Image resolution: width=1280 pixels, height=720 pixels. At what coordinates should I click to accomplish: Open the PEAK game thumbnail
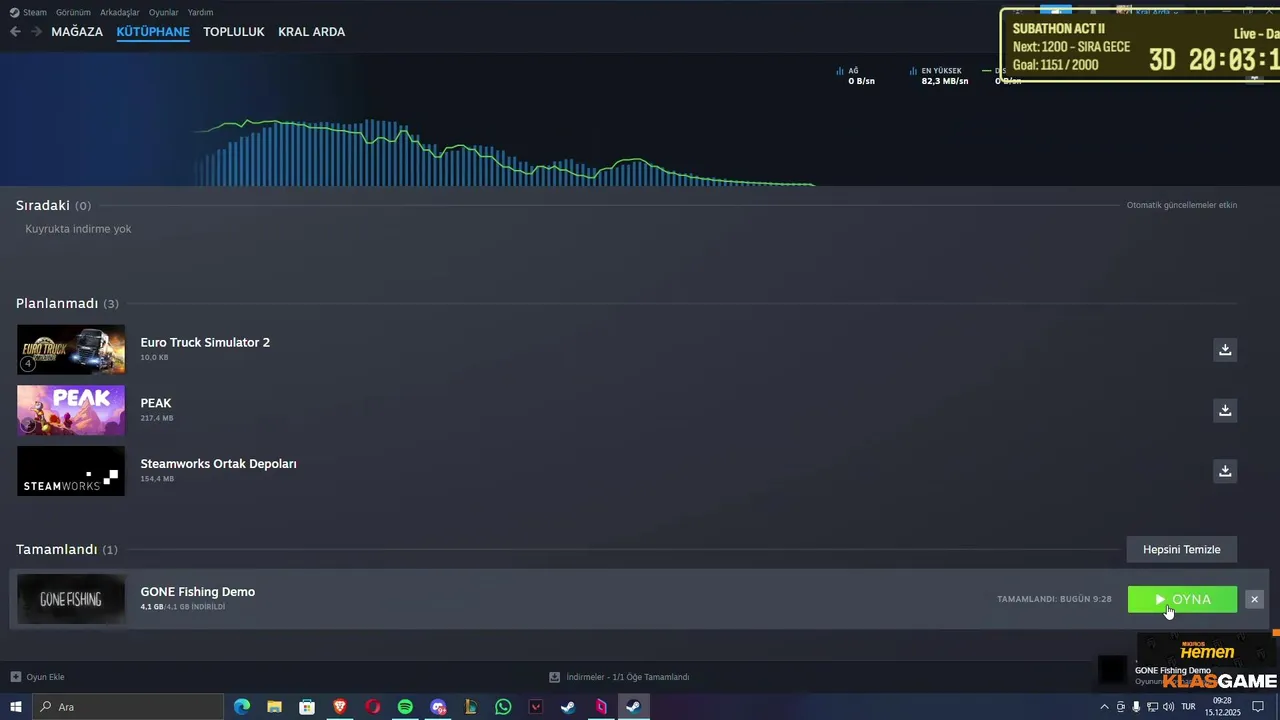click(x=71, y=410)
